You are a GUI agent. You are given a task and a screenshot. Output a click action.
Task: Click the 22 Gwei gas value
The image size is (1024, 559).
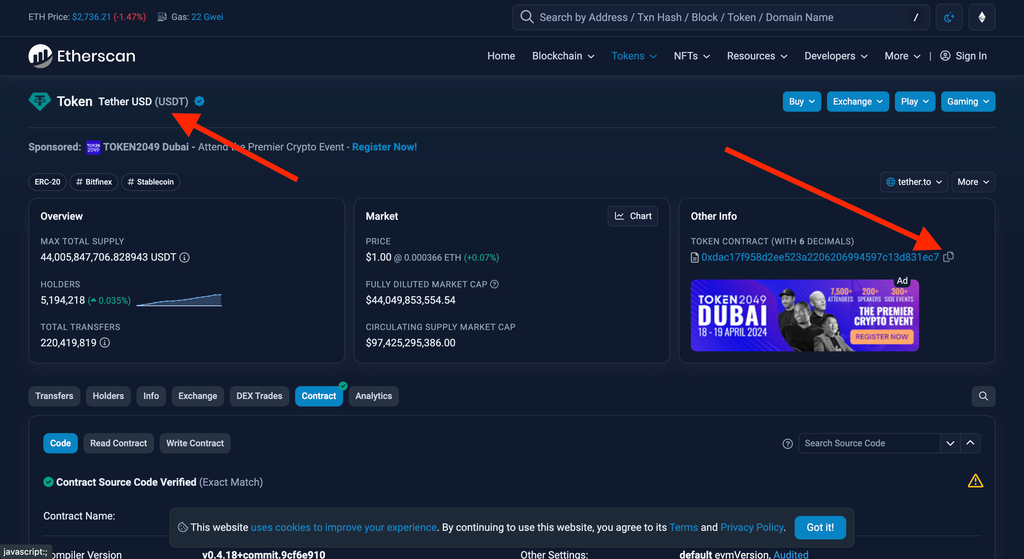pos(207,17)
